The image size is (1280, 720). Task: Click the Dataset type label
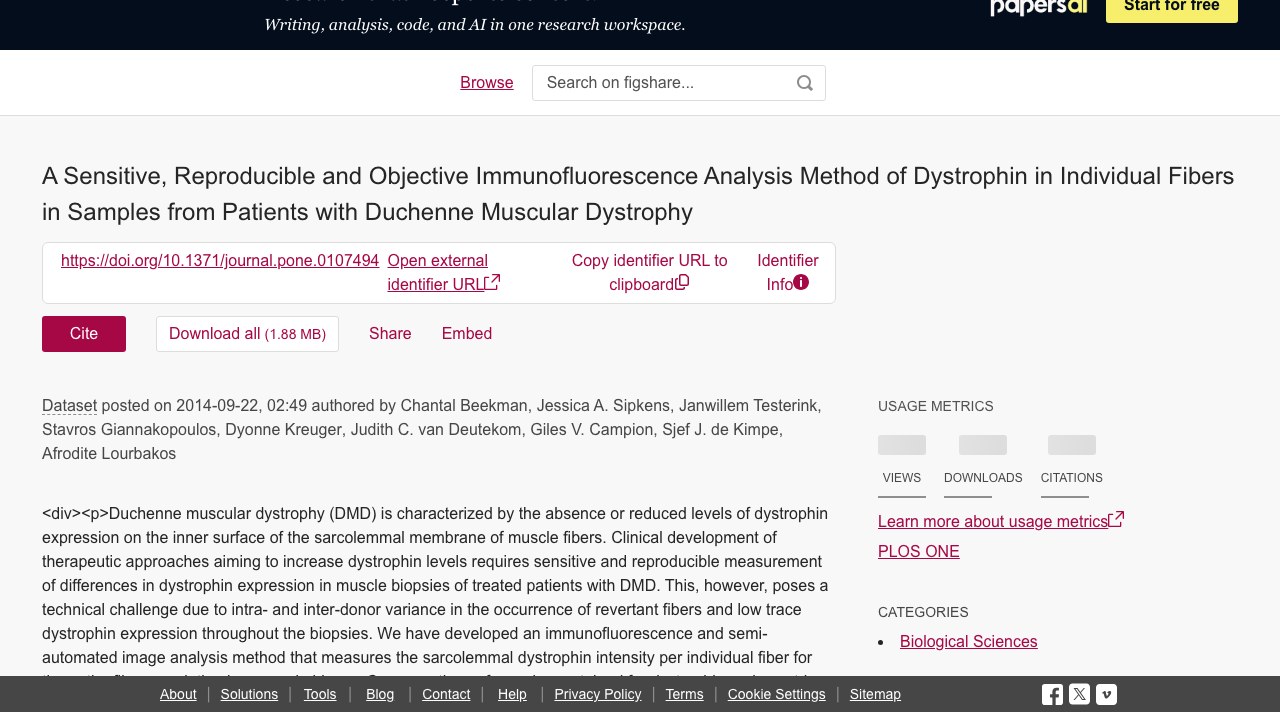(x=69, y=406)
